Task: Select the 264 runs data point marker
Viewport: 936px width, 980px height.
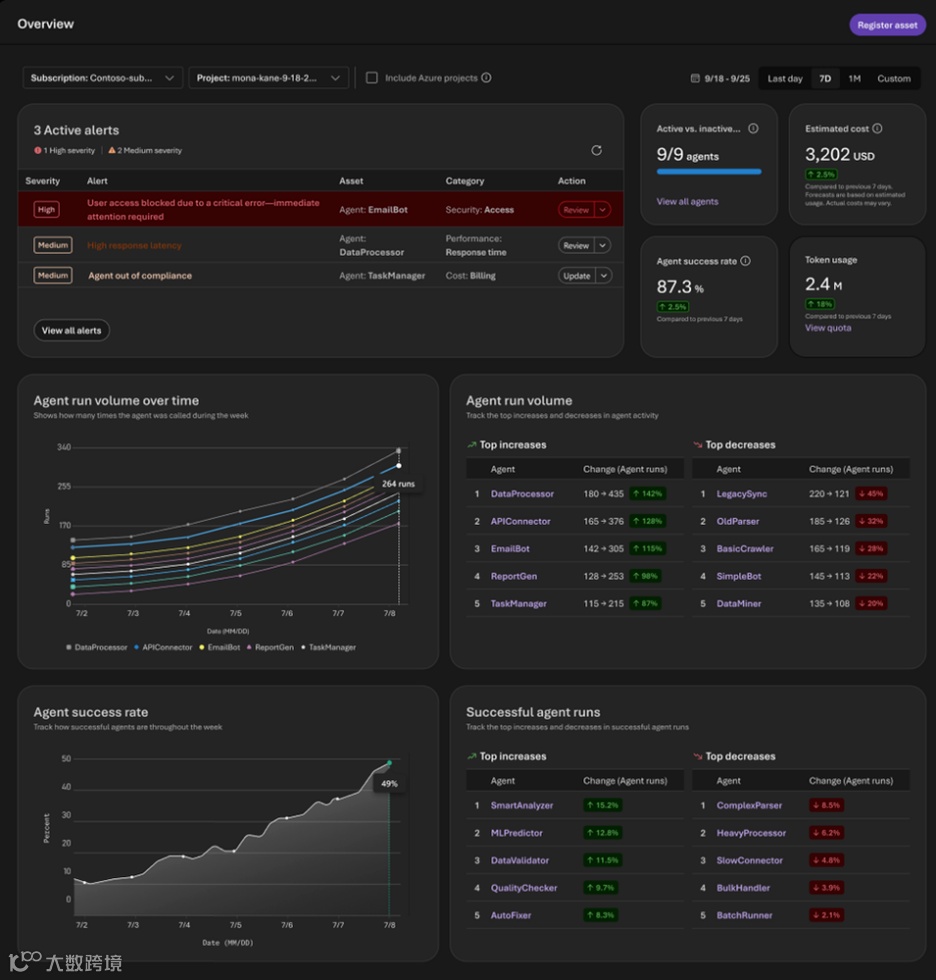Action: pos(399,466)
